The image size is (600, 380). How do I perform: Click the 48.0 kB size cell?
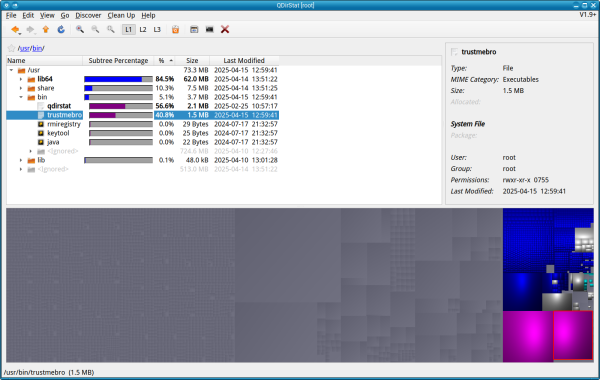[x=197, y=160]
